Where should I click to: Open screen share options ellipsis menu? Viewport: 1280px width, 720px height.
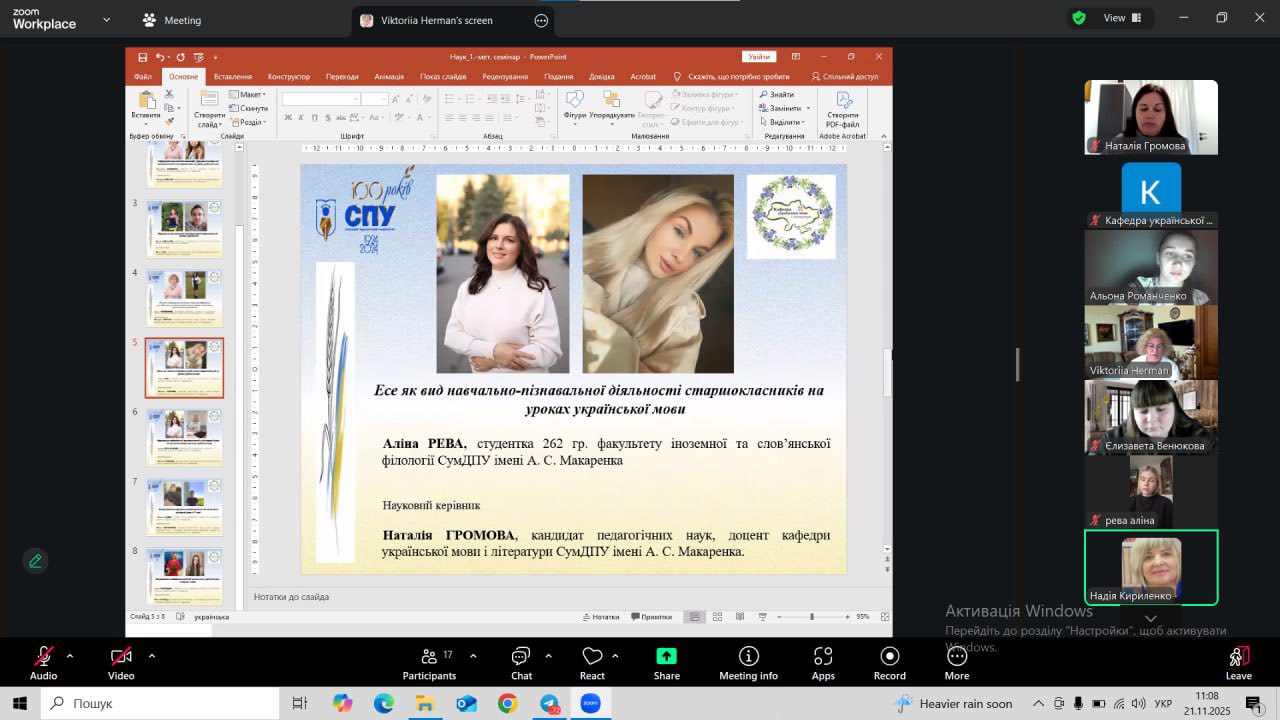(x=542, y=20)
